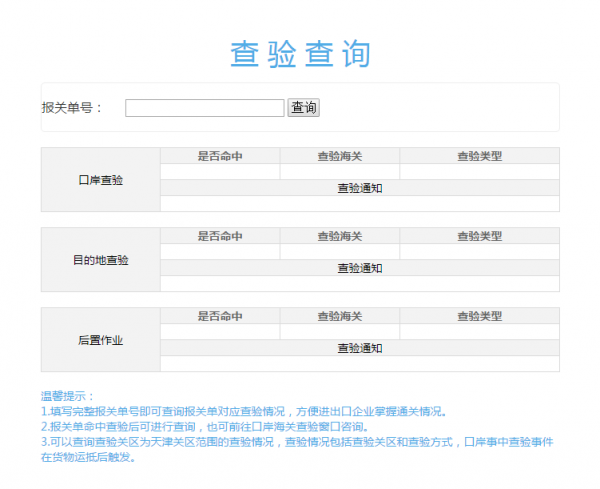This screenshot has height=489, width=600.
Task: Click 查验类型 header in 目的地查验 table
Action: 479,236
